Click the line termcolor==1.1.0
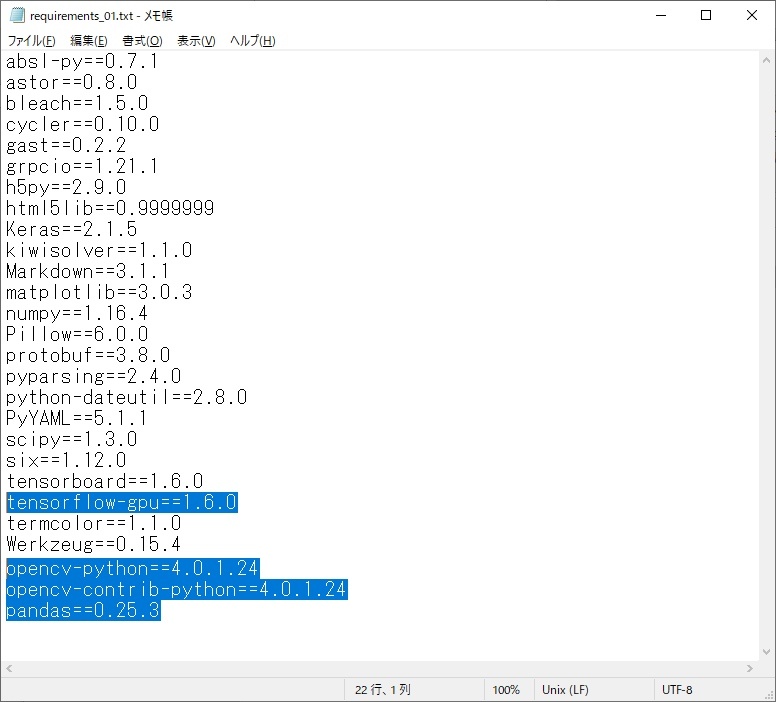Image resolution: width=776 pixels, height=702 pixels. pos(94,523)
